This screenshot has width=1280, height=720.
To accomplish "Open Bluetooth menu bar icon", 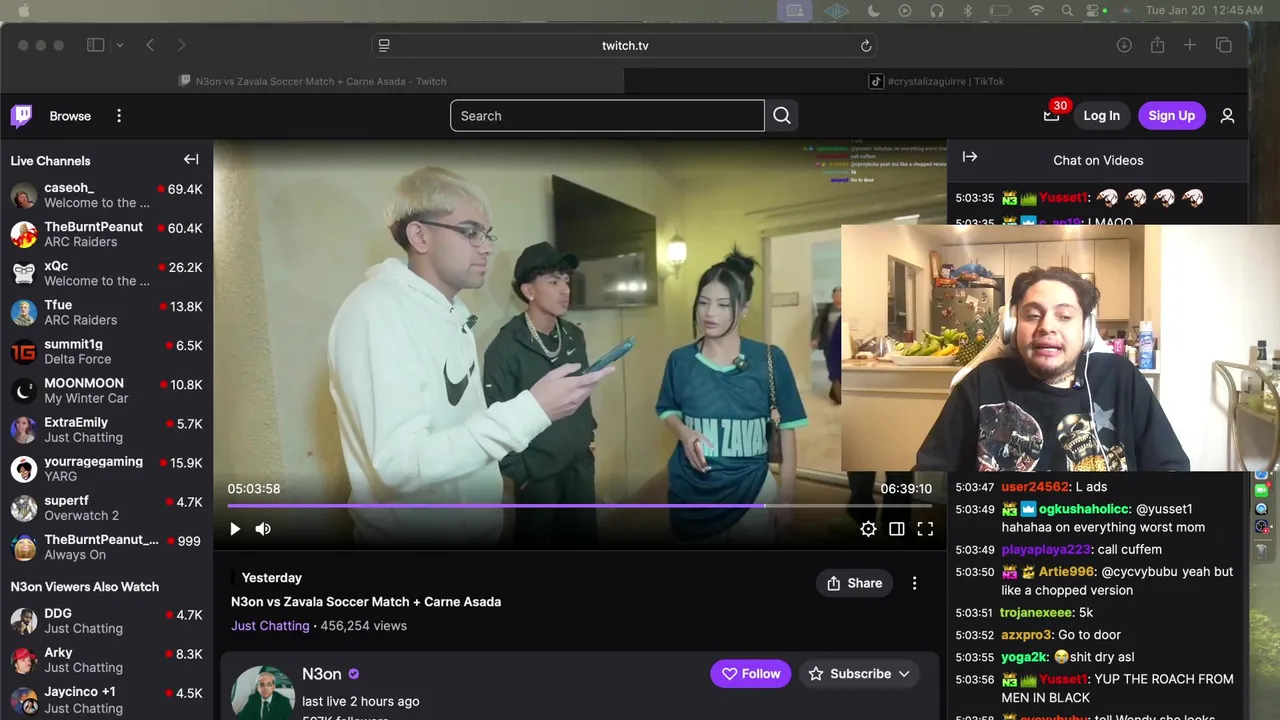I will pos(967,10).
